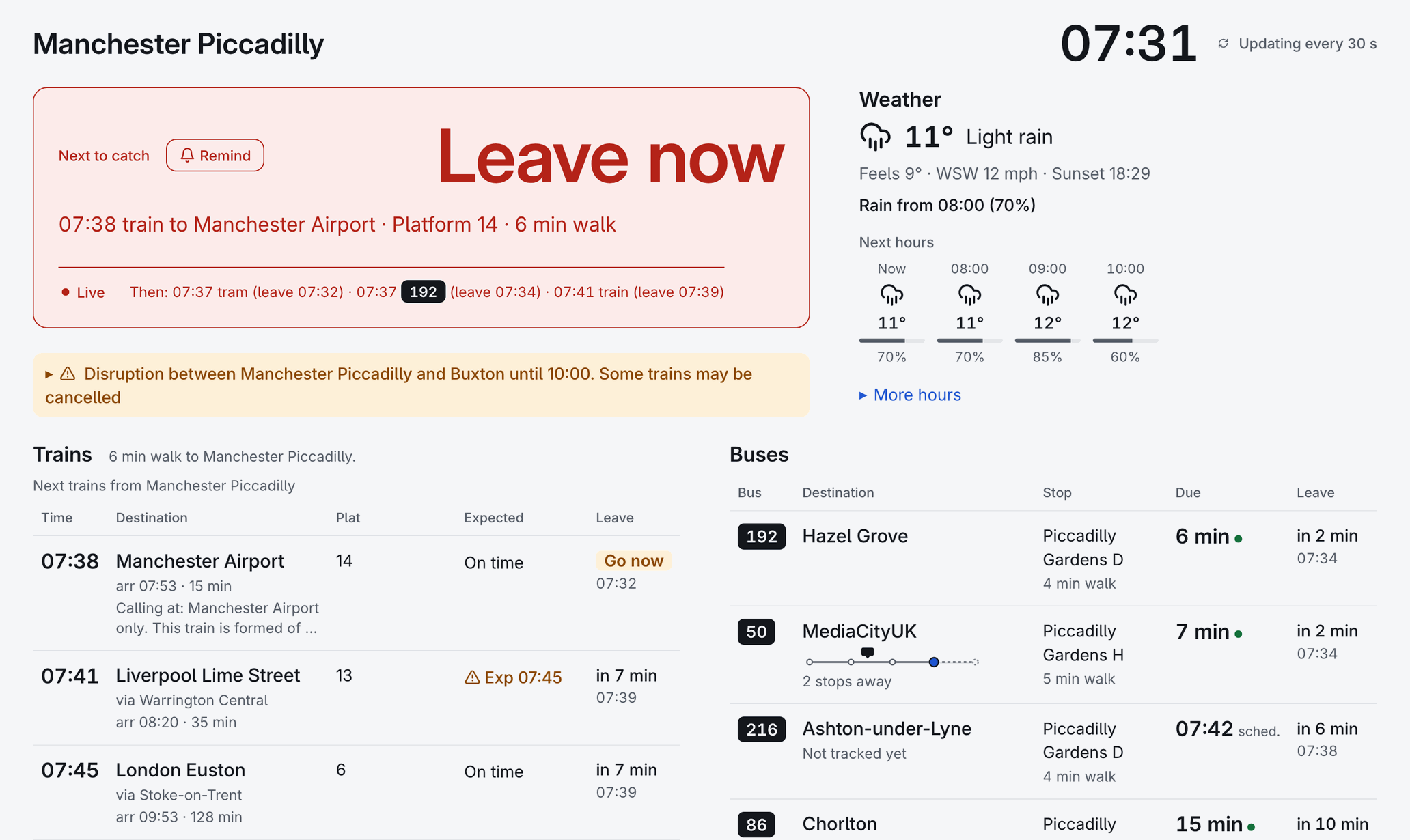Click the 192 bus badge for Hazel Grove
The width and height of the screenshot is (1410, 840).
point(761,536)
